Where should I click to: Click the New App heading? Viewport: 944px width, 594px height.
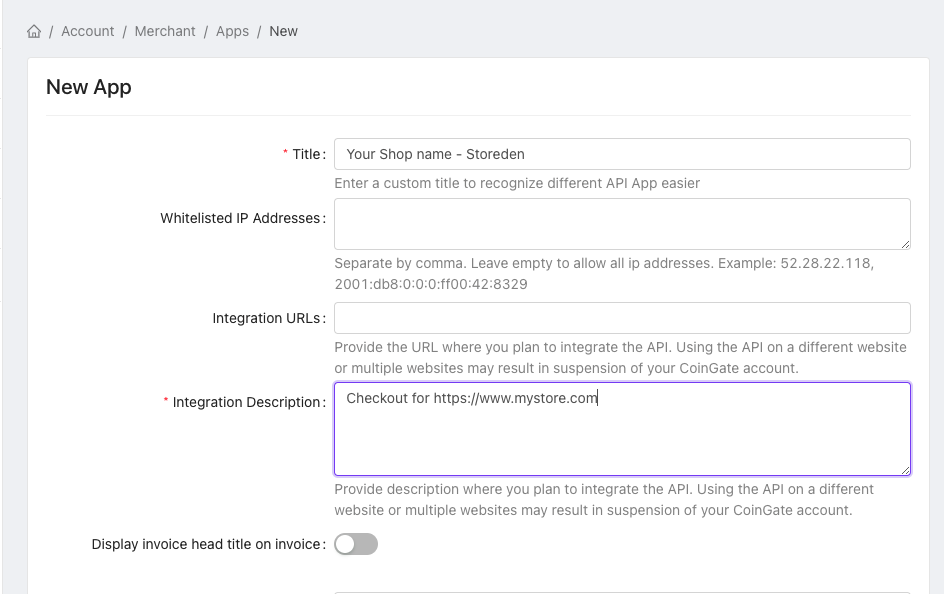(x=89, y=87)
